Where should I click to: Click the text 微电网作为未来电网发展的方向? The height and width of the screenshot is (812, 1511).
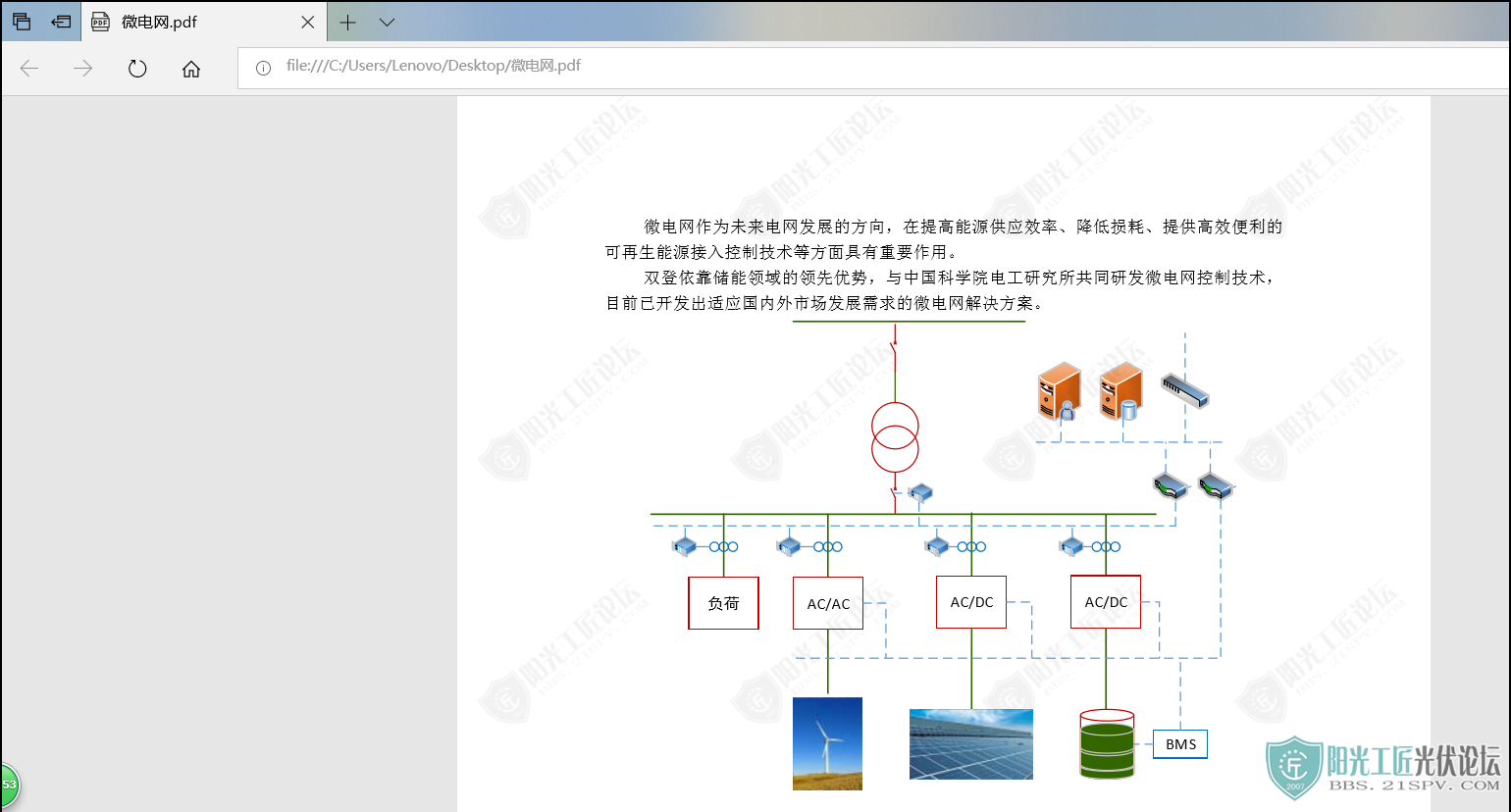coord(765,227)
